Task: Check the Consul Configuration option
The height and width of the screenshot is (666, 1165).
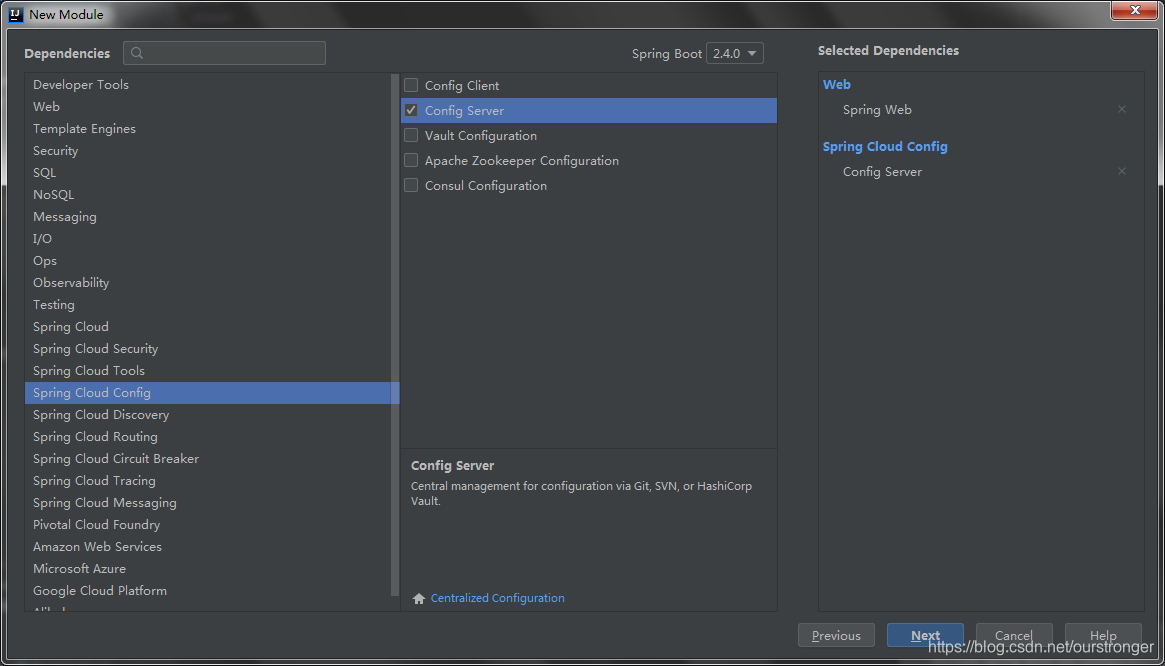Action: point(411,185)
